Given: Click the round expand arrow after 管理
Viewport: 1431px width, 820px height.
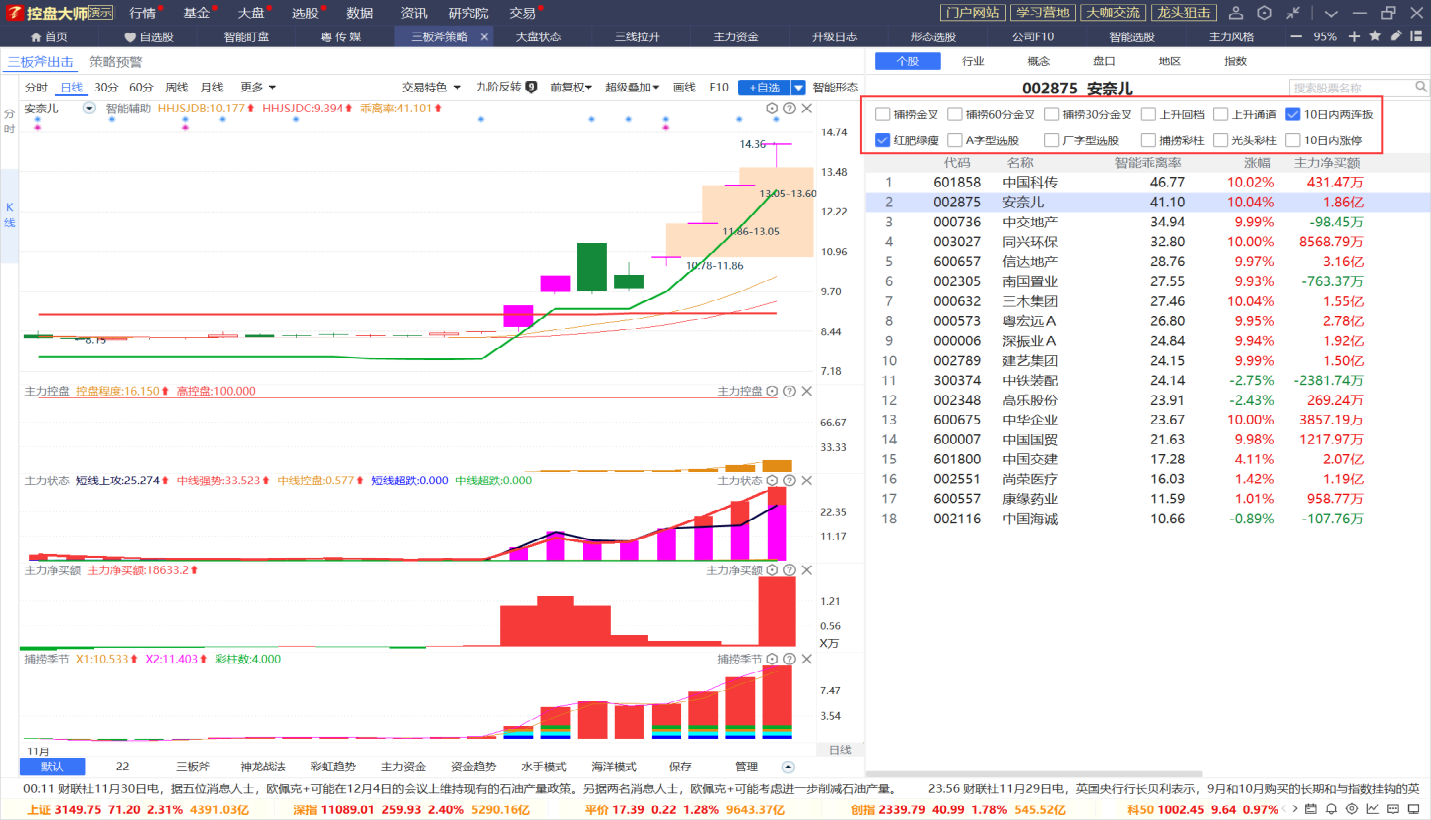Looking at the screenshot, I should click(788, 767).
